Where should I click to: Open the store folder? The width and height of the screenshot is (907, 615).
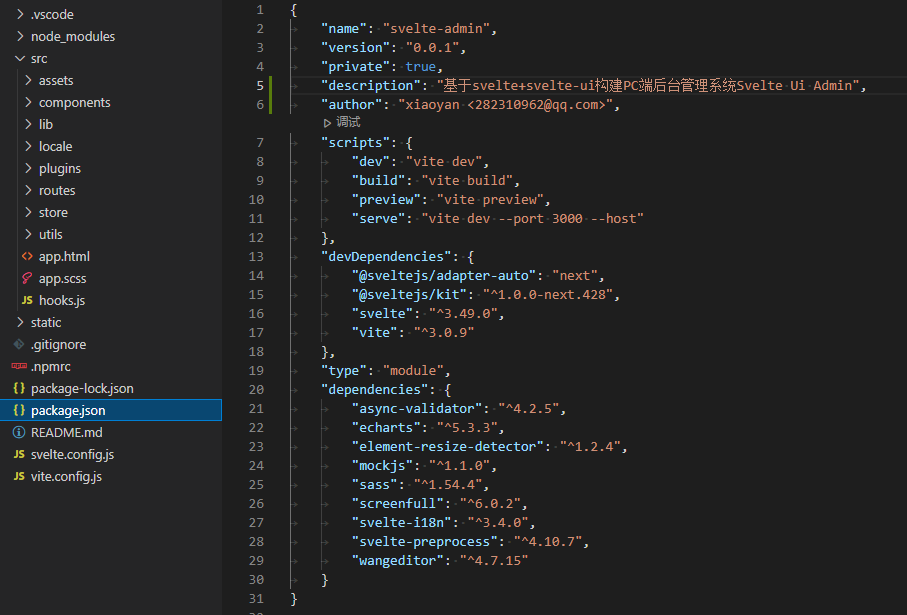tap(53, 212)
